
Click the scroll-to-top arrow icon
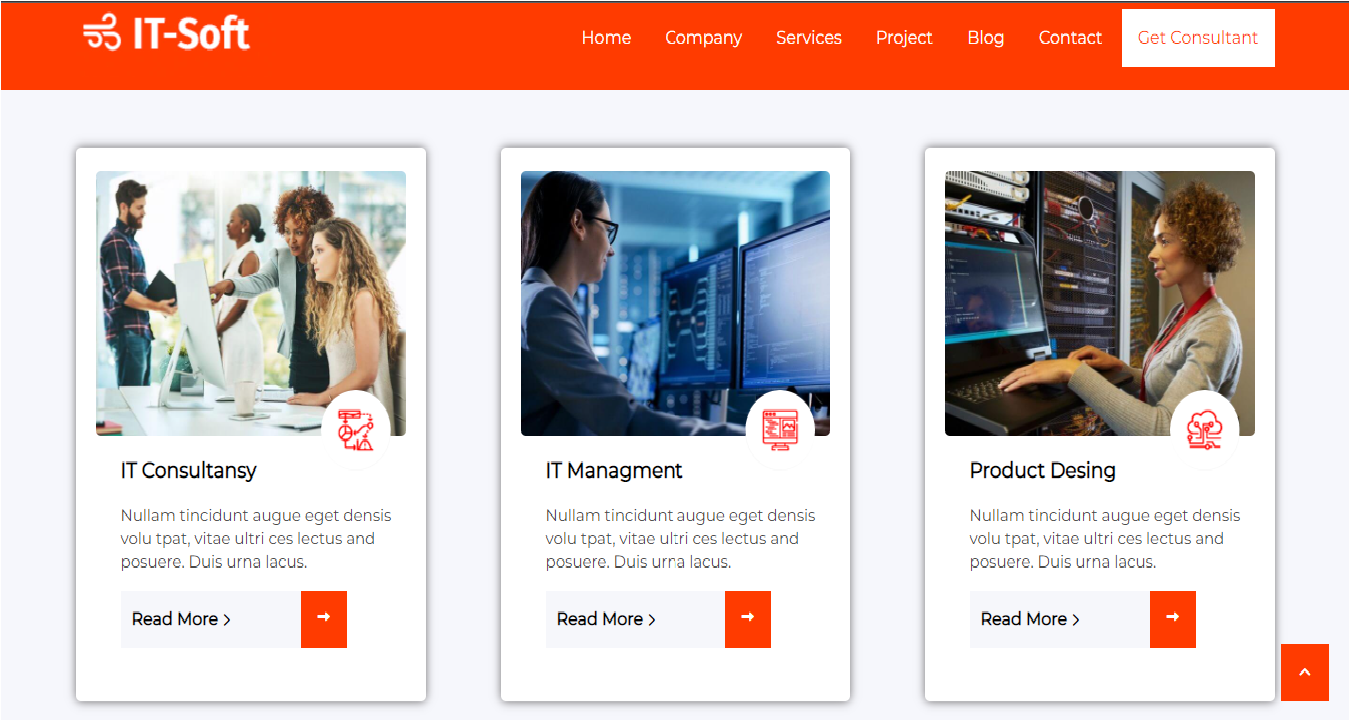(1304, 672)
